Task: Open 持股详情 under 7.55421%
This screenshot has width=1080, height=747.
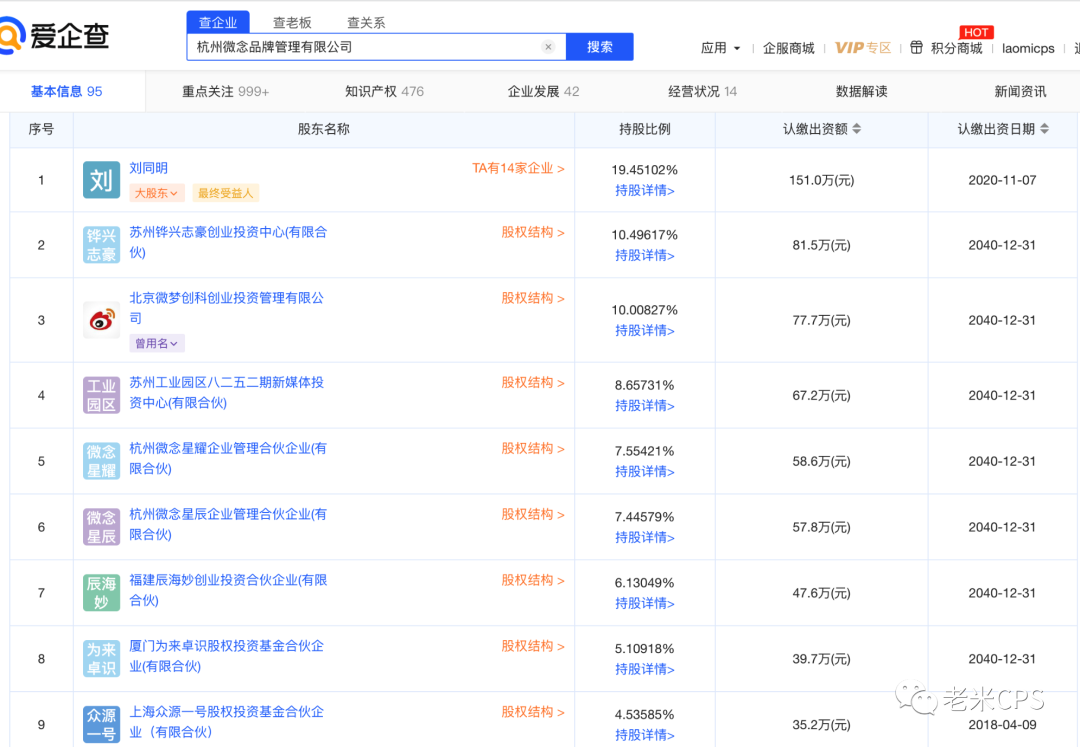Action: pyautogui.click(x=645, y=472)
